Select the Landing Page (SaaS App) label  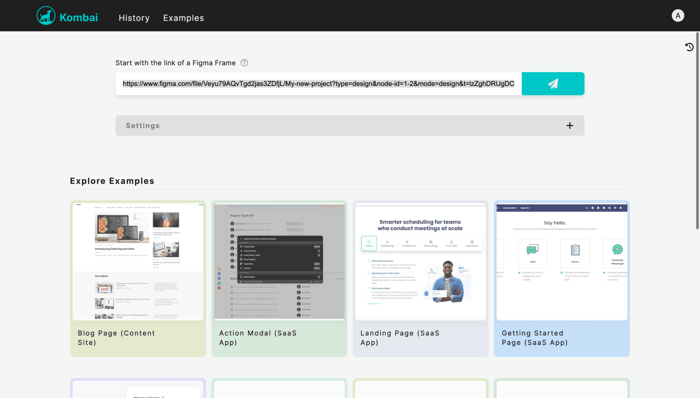pos(400,338)
